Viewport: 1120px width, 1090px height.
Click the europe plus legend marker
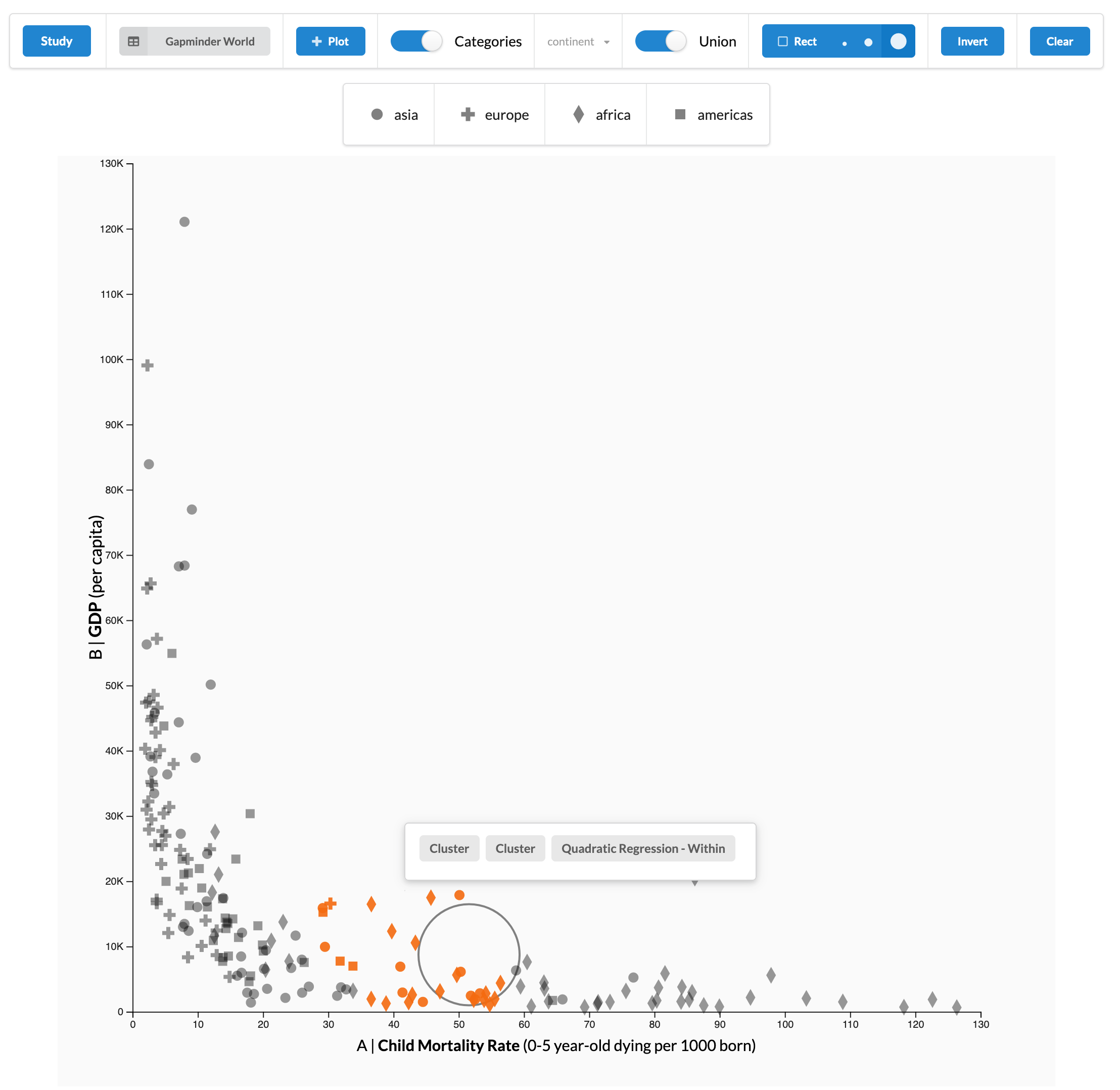(468, 114)
